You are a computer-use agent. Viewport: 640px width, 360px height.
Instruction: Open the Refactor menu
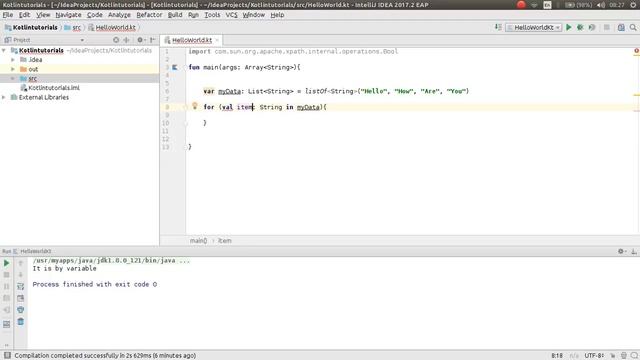[149, 15]
